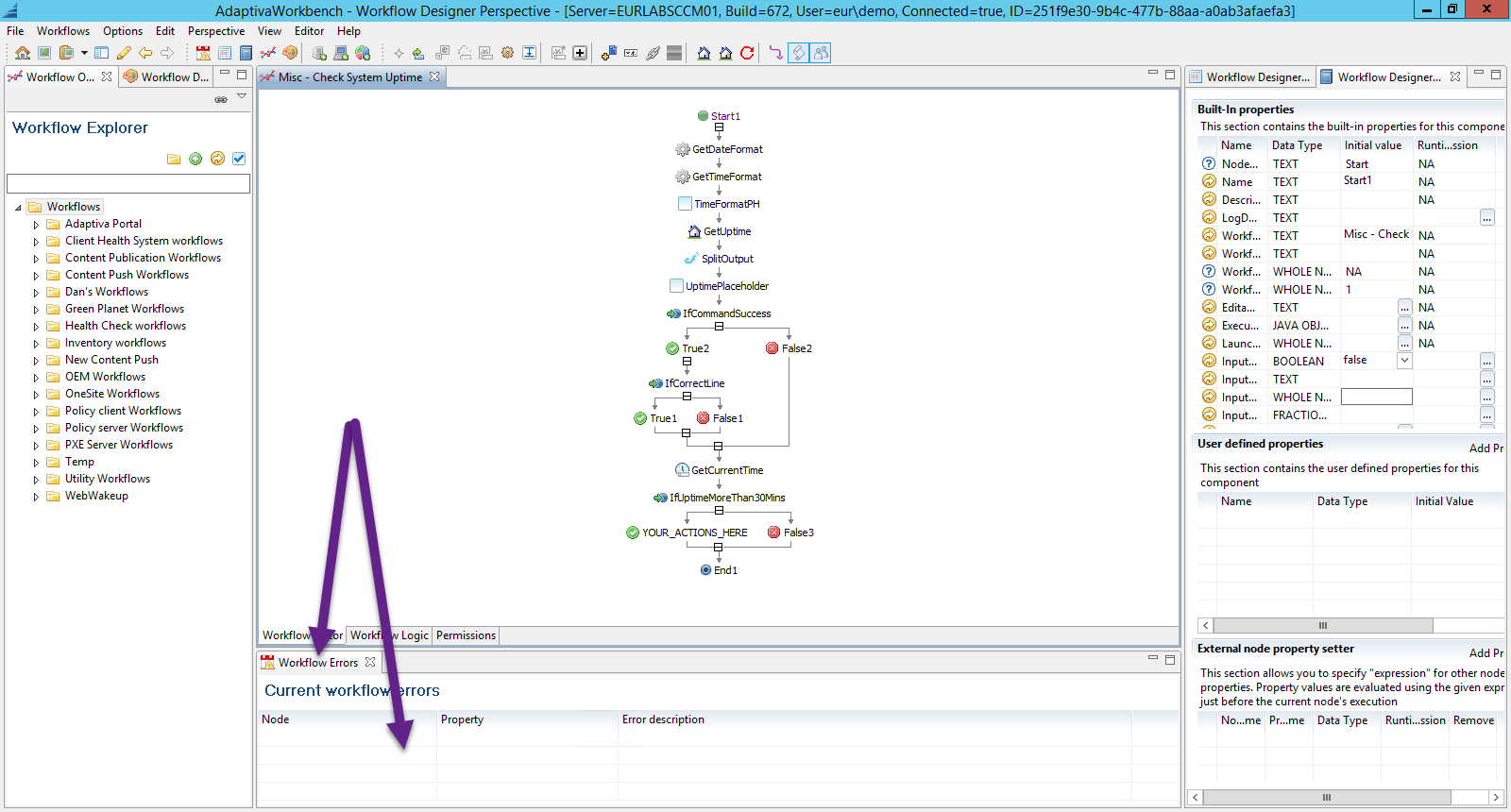Click the Error description column header
The width and height of the screenshot is (1511, 812).
[663, 719]
